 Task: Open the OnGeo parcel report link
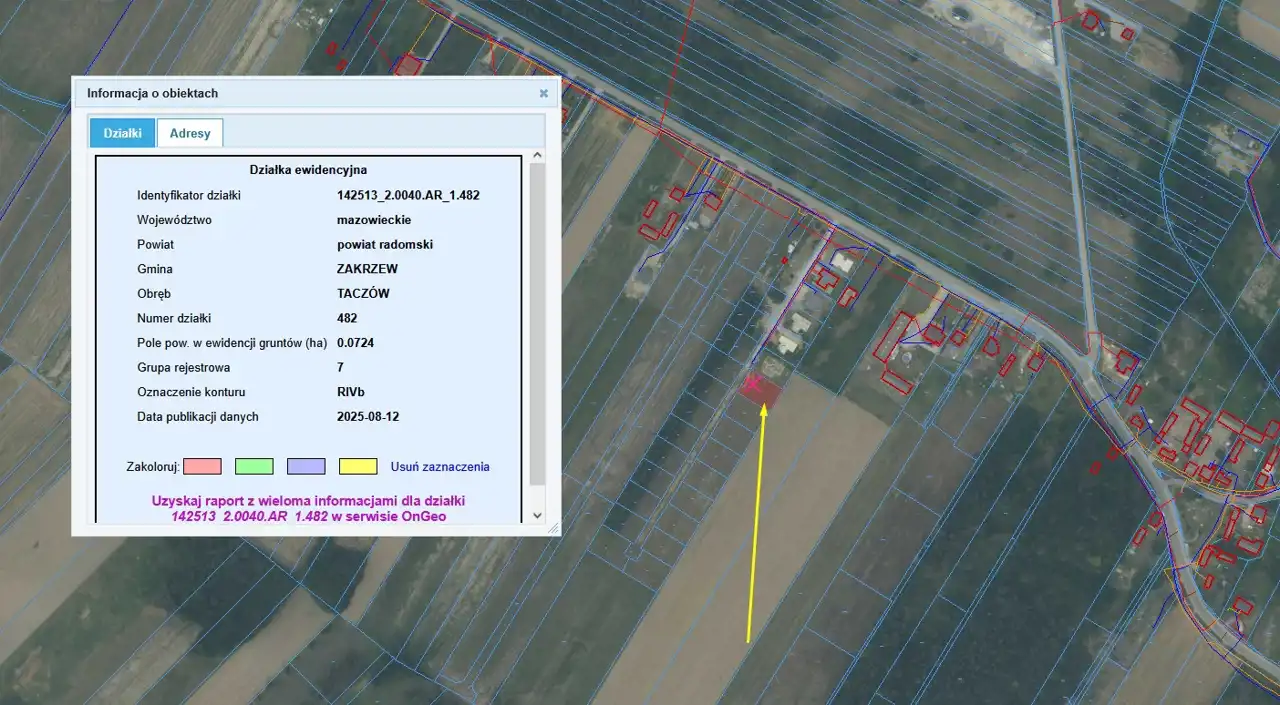pyautogui.click(x=308, y=508)
